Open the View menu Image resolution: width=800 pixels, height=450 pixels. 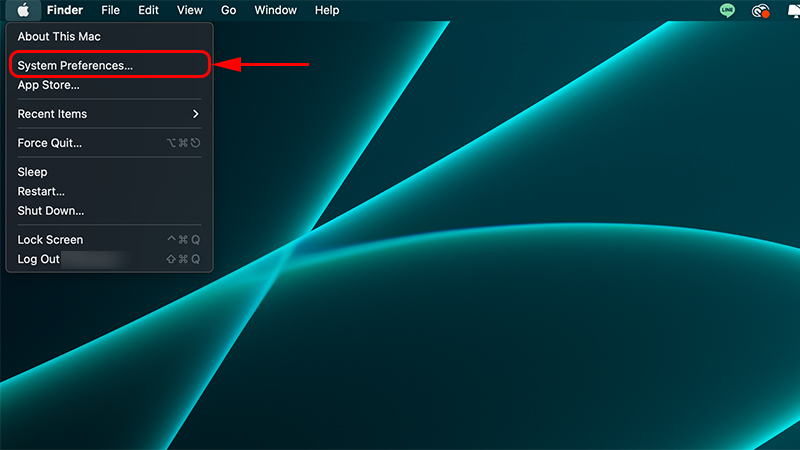(190, 10)
